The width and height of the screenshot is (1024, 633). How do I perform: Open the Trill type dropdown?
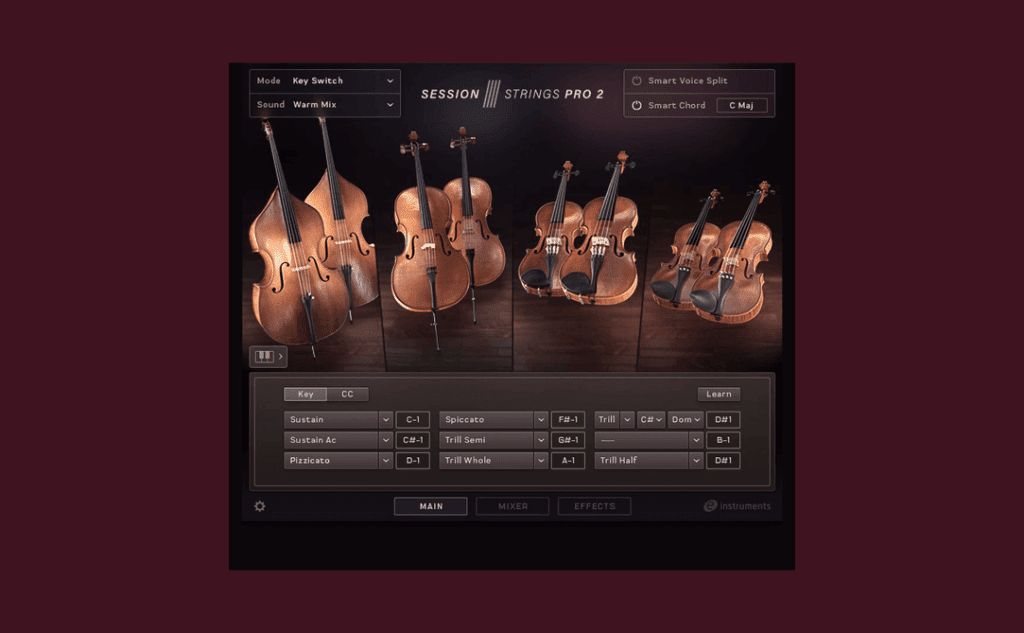[614, 419]
